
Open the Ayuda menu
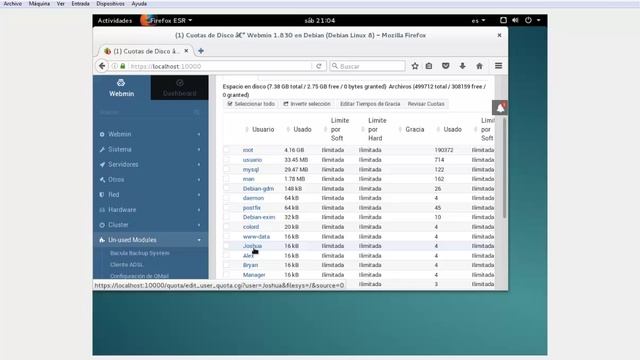tap(139, 4)
